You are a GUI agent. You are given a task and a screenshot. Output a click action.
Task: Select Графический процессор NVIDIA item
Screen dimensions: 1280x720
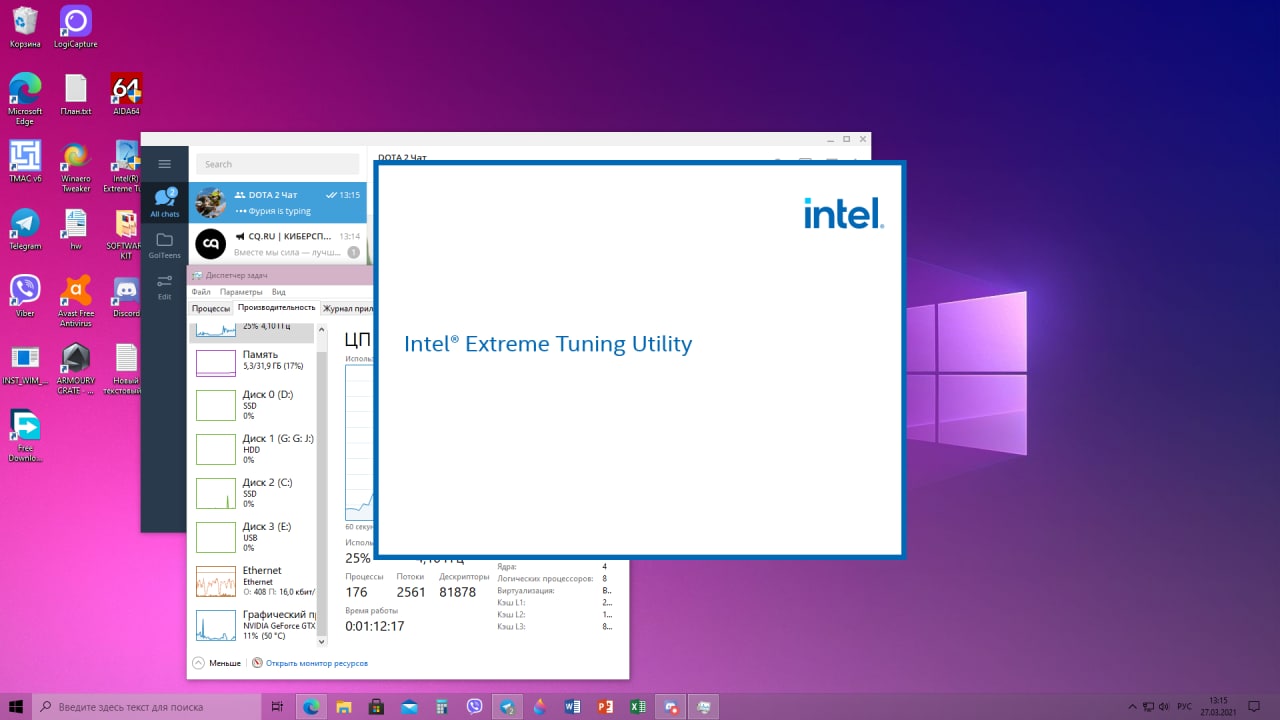pyautogui.click(x=252, y=625)
